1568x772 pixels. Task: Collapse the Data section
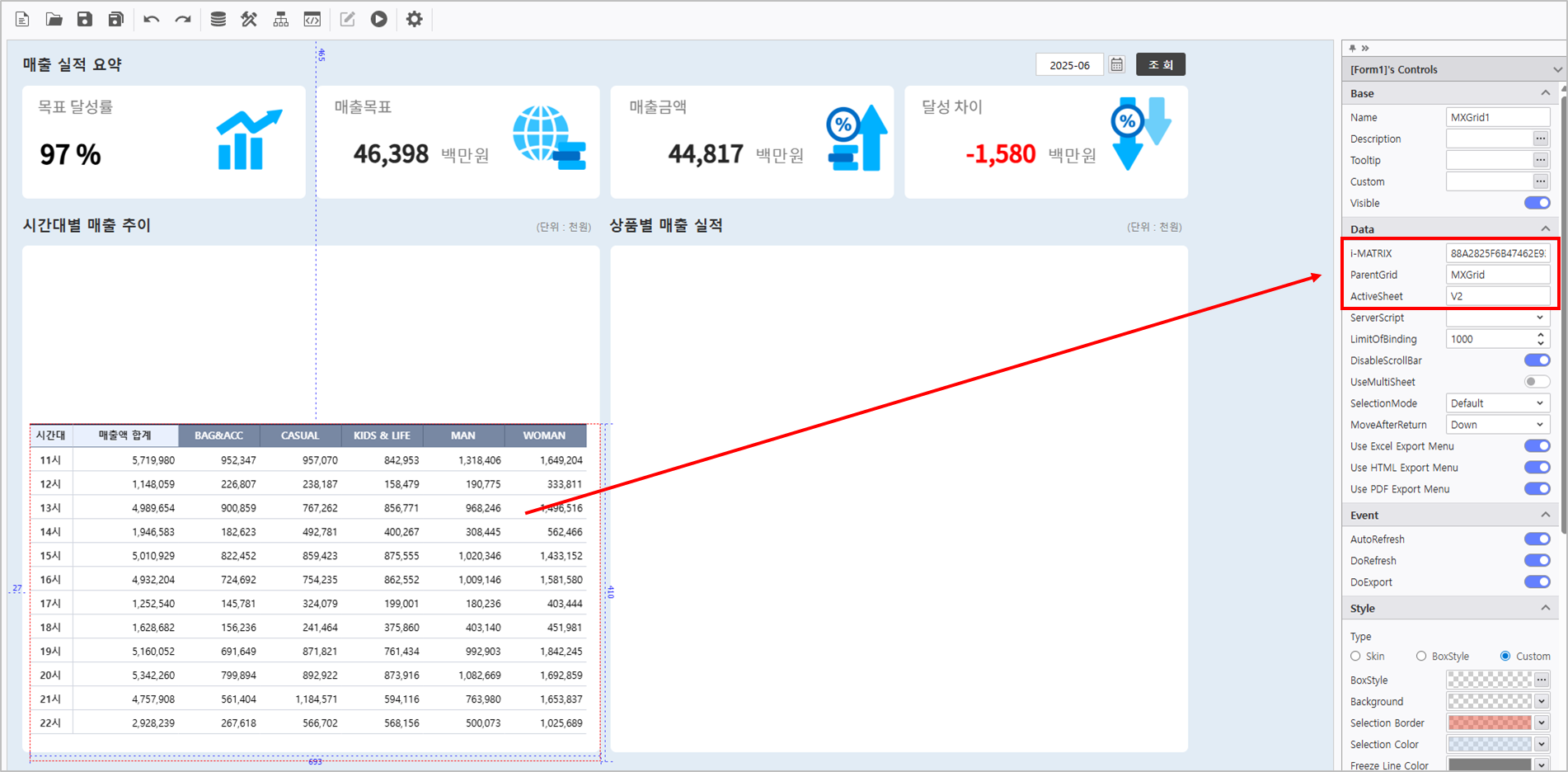pos(1545,229)
